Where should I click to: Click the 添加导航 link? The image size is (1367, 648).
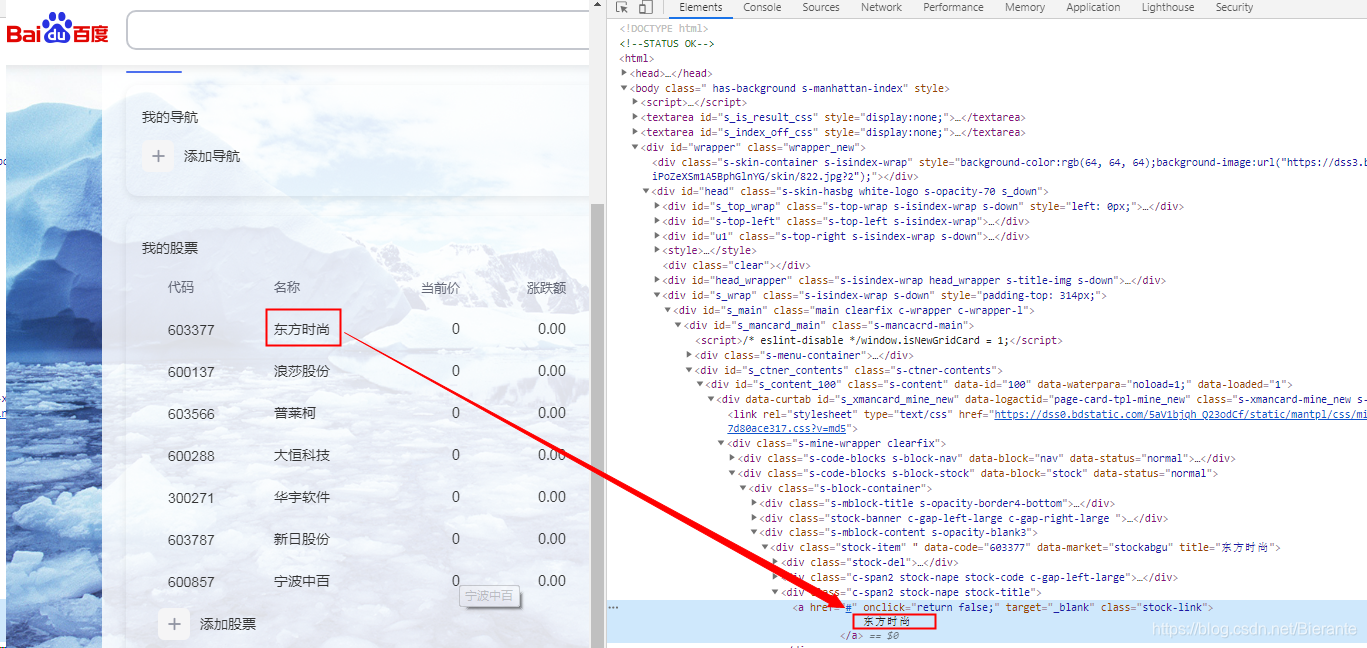212,156
